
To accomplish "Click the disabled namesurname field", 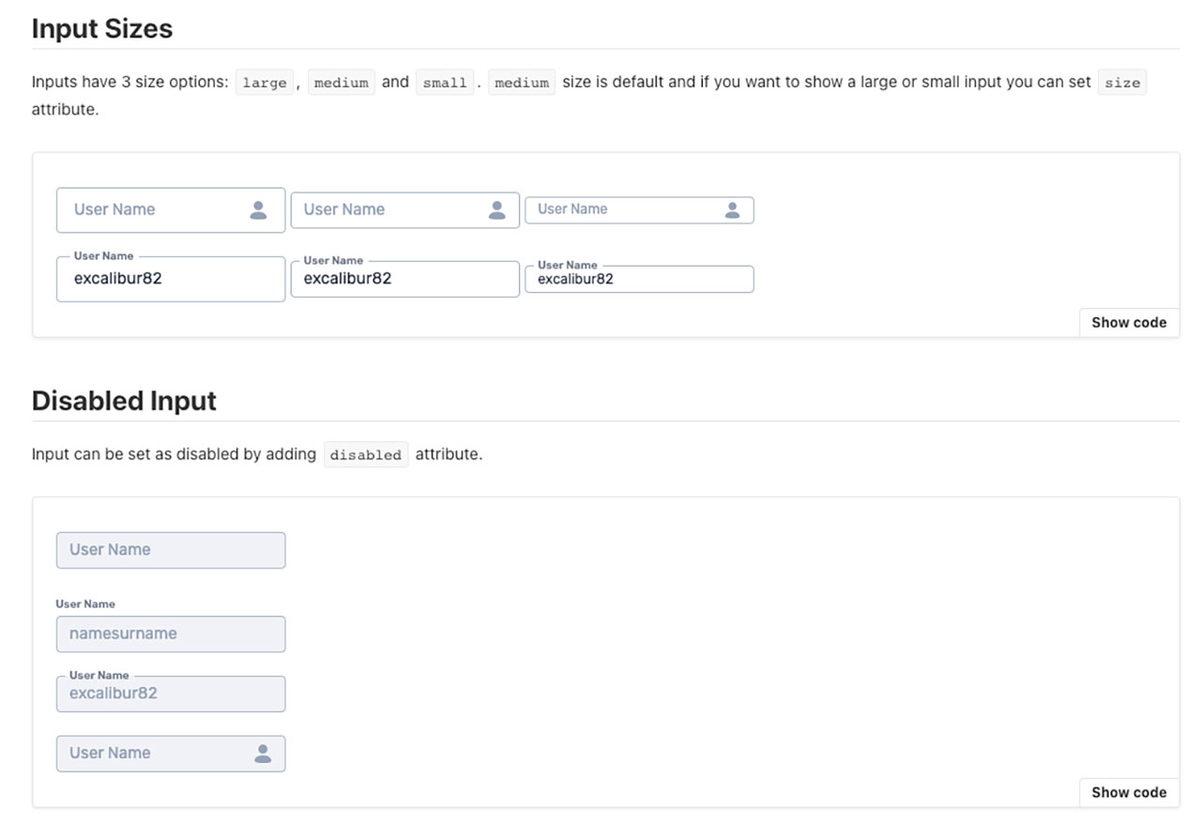I will (x=170, y=634).
